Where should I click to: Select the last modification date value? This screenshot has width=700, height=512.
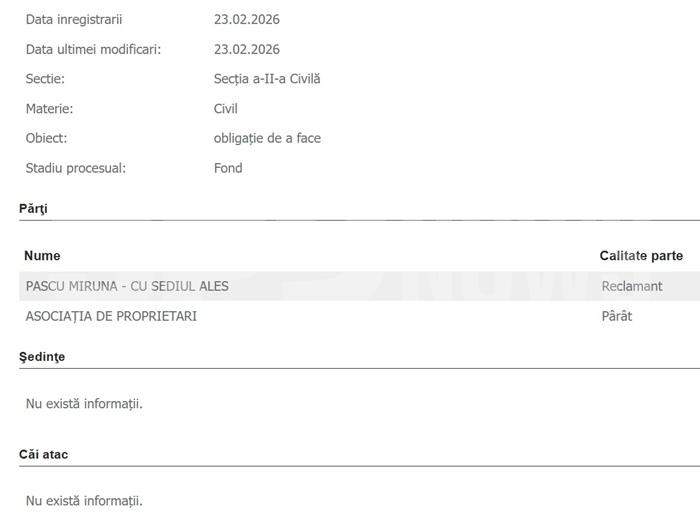246,49
